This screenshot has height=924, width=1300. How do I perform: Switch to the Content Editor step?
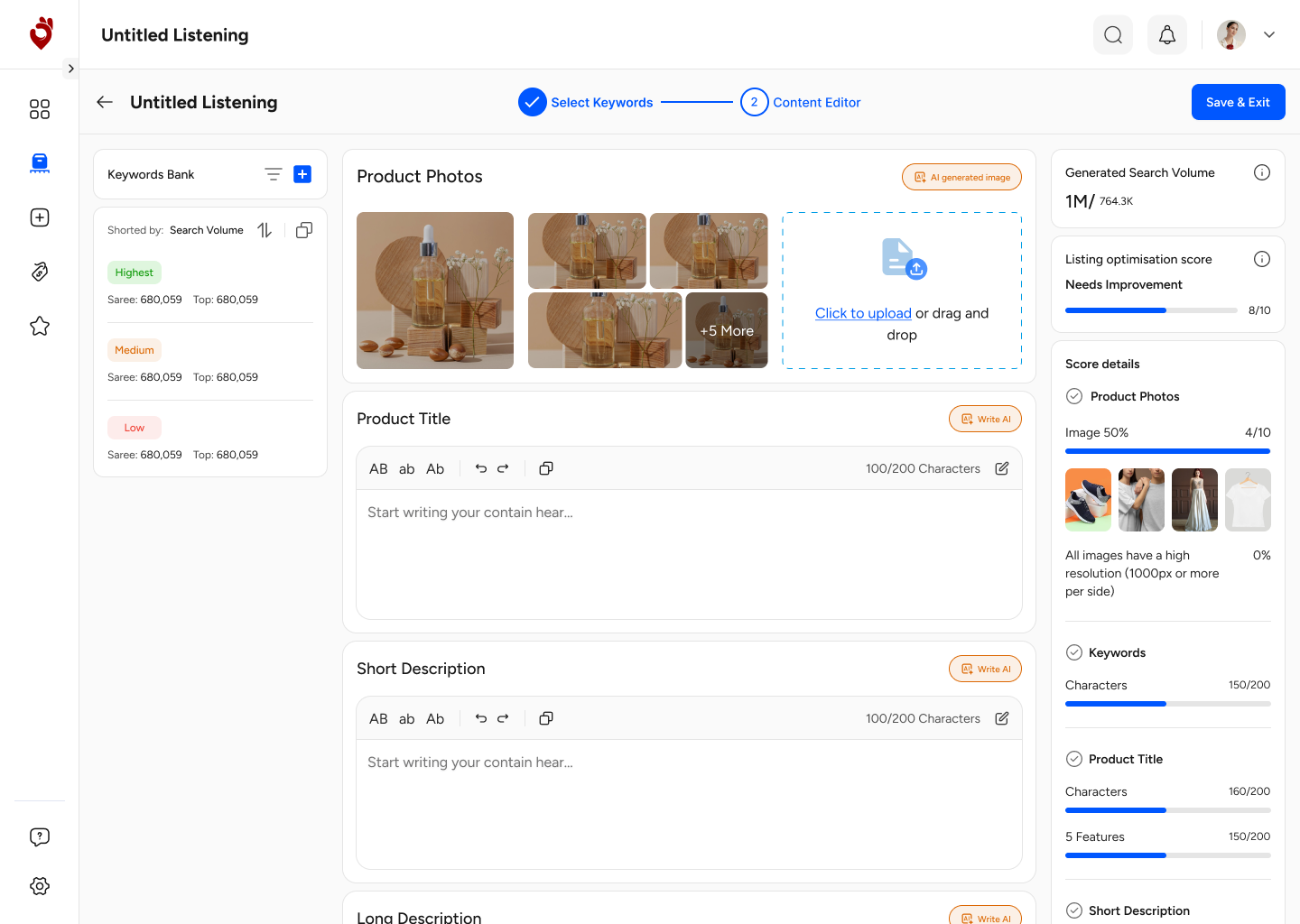click(801, 102)
